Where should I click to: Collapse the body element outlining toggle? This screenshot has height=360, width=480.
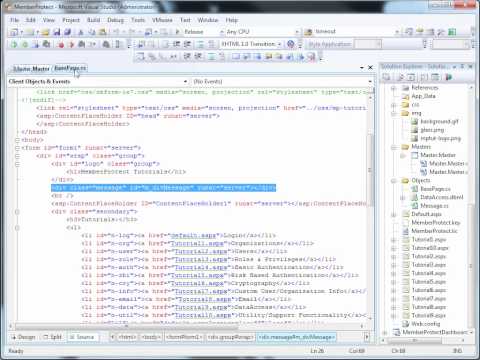[x=17, y=140]
